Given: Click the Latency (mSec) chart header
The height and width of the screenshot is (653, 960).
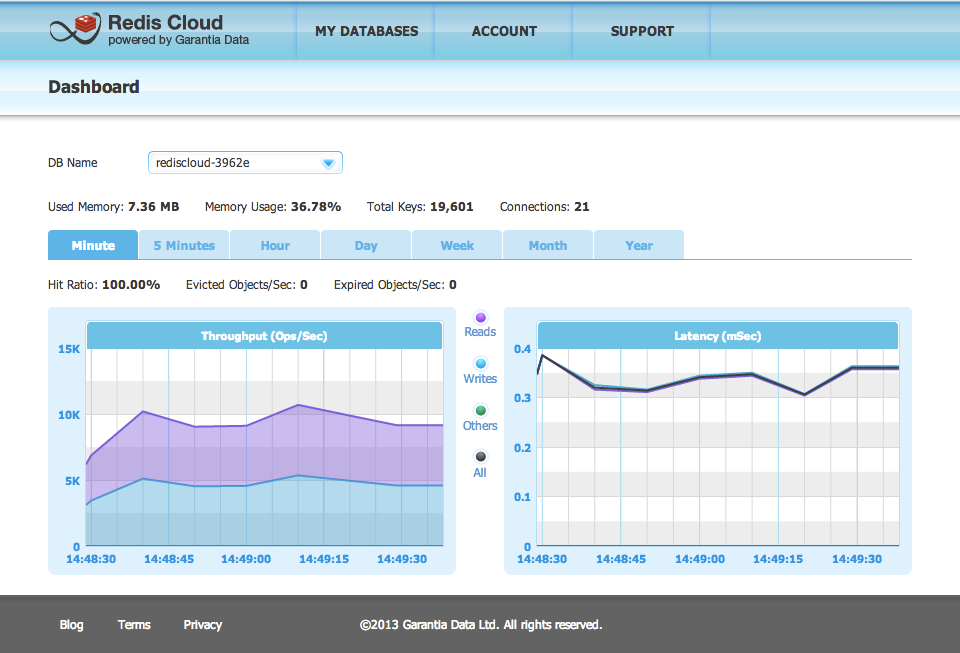Looking at the screenshot, I should click(x=718, y=336).
